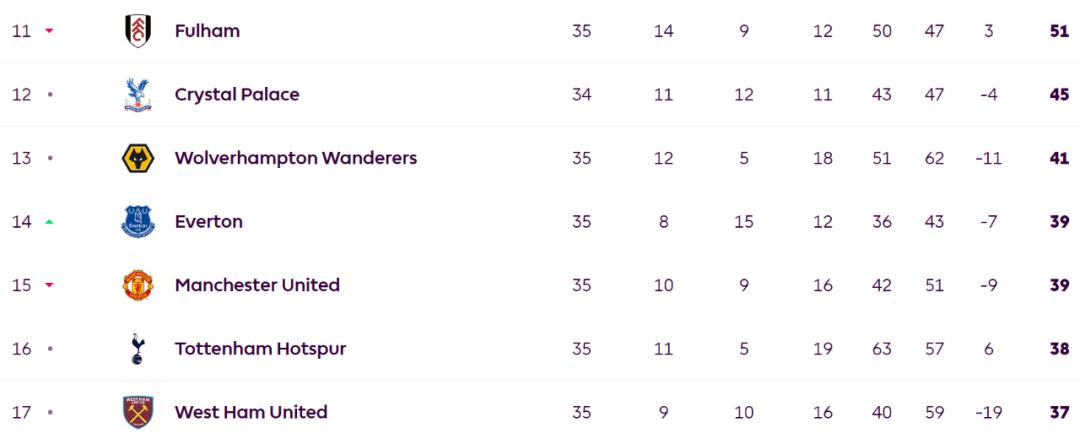Image resolution: width=1080 pixels, height=439 pixels.
Task: Click the Wolverhampton Wanderers wolf badge
Action: pos(138,159)
